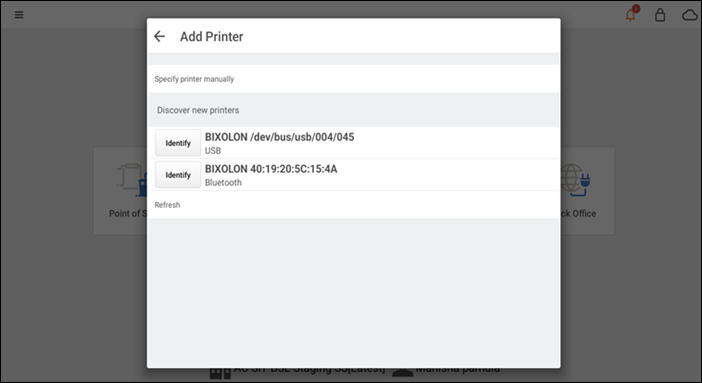Screen dimensions: 702x383
Task: Click the Add Printer title
Action: [211, 37]
